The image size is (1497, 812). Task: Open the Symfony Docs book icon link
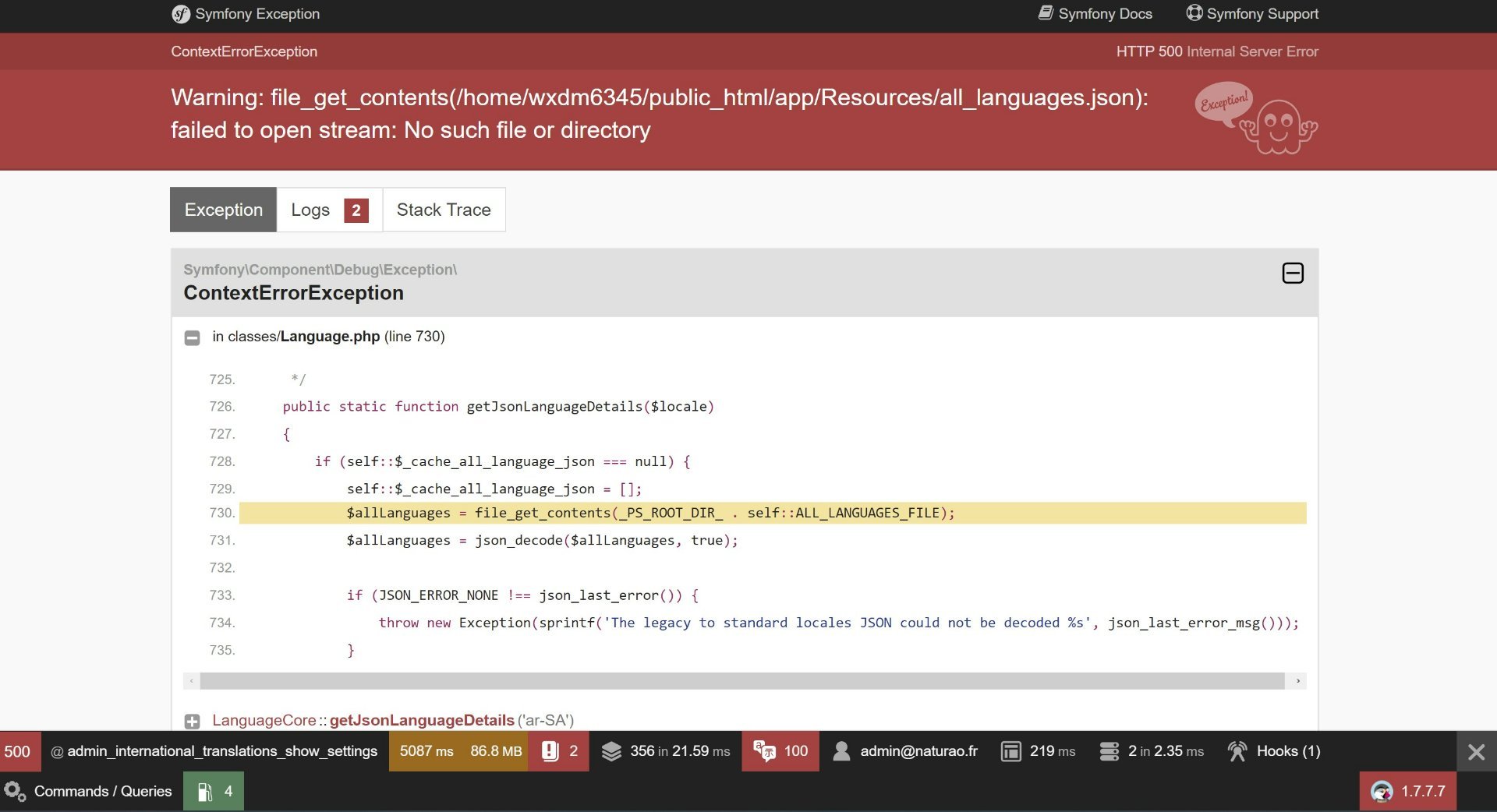tap(1046, 13)
